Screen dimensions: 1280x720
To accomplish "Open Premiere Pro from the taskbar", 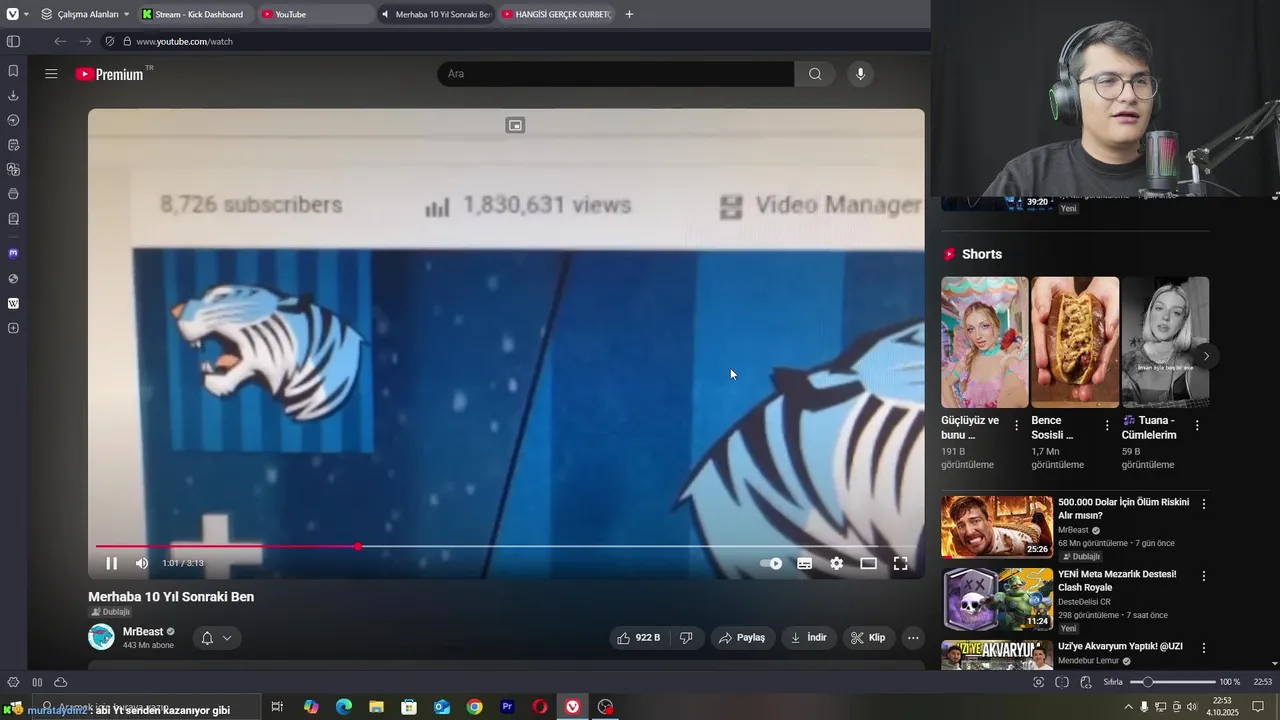I will click(507, 707).
